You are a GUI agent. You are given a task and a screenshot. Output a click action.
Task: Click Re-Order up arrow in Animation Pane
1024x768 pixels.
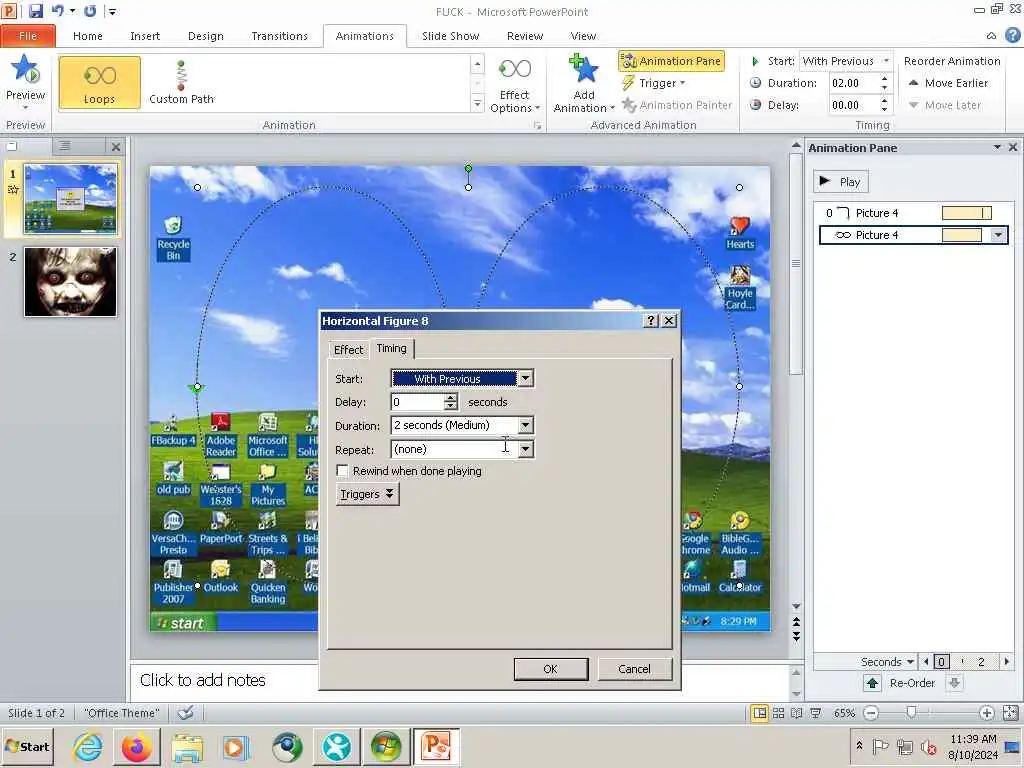[x=872, y=684]
